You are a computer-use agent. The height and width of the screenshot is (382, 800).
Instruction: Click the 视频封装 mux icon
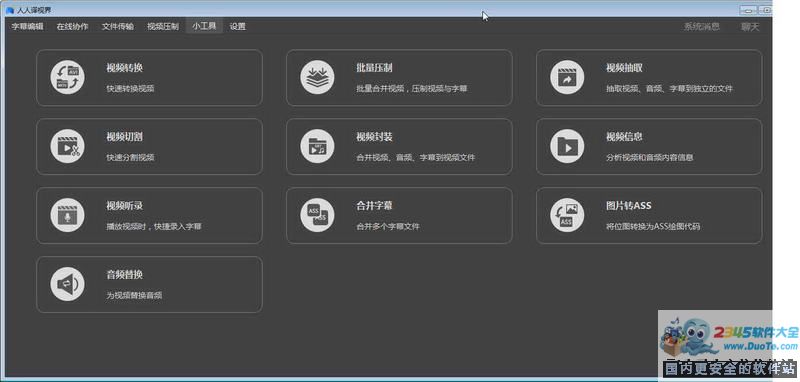(317, 146)
